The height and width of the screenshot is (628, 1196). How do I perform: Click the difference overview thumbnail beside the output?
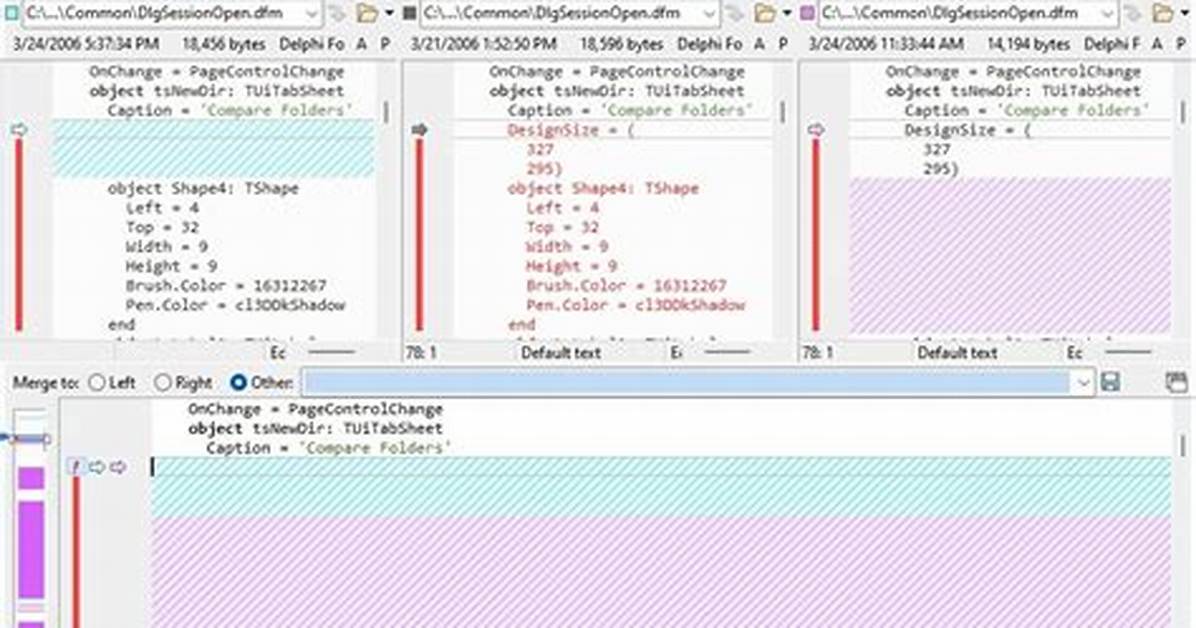(31, 519)
